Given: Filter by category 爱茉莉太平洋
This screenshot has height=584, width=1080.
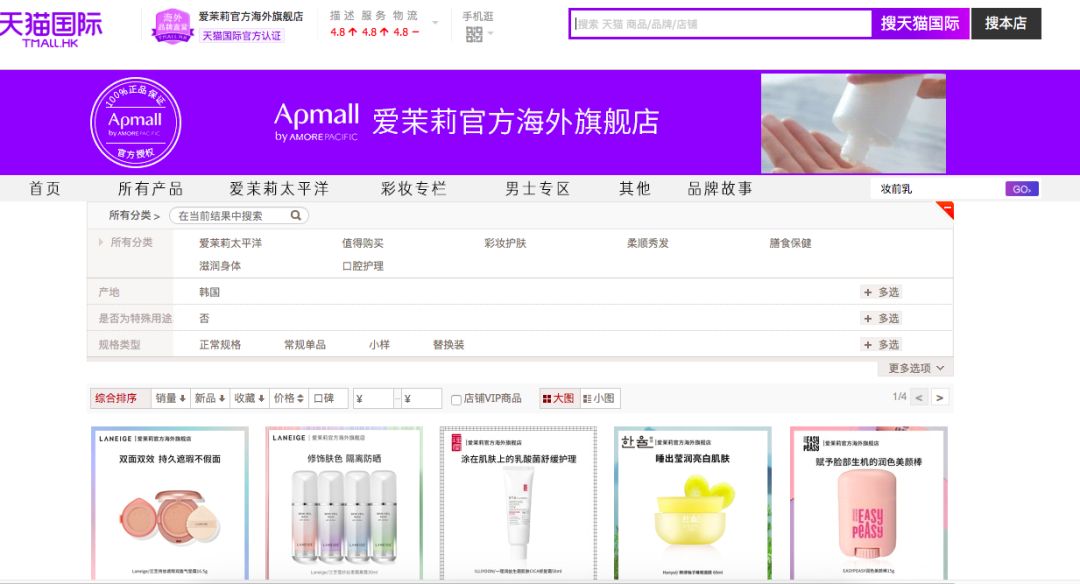Looking at the screenshot, I should tap(231, 243).
